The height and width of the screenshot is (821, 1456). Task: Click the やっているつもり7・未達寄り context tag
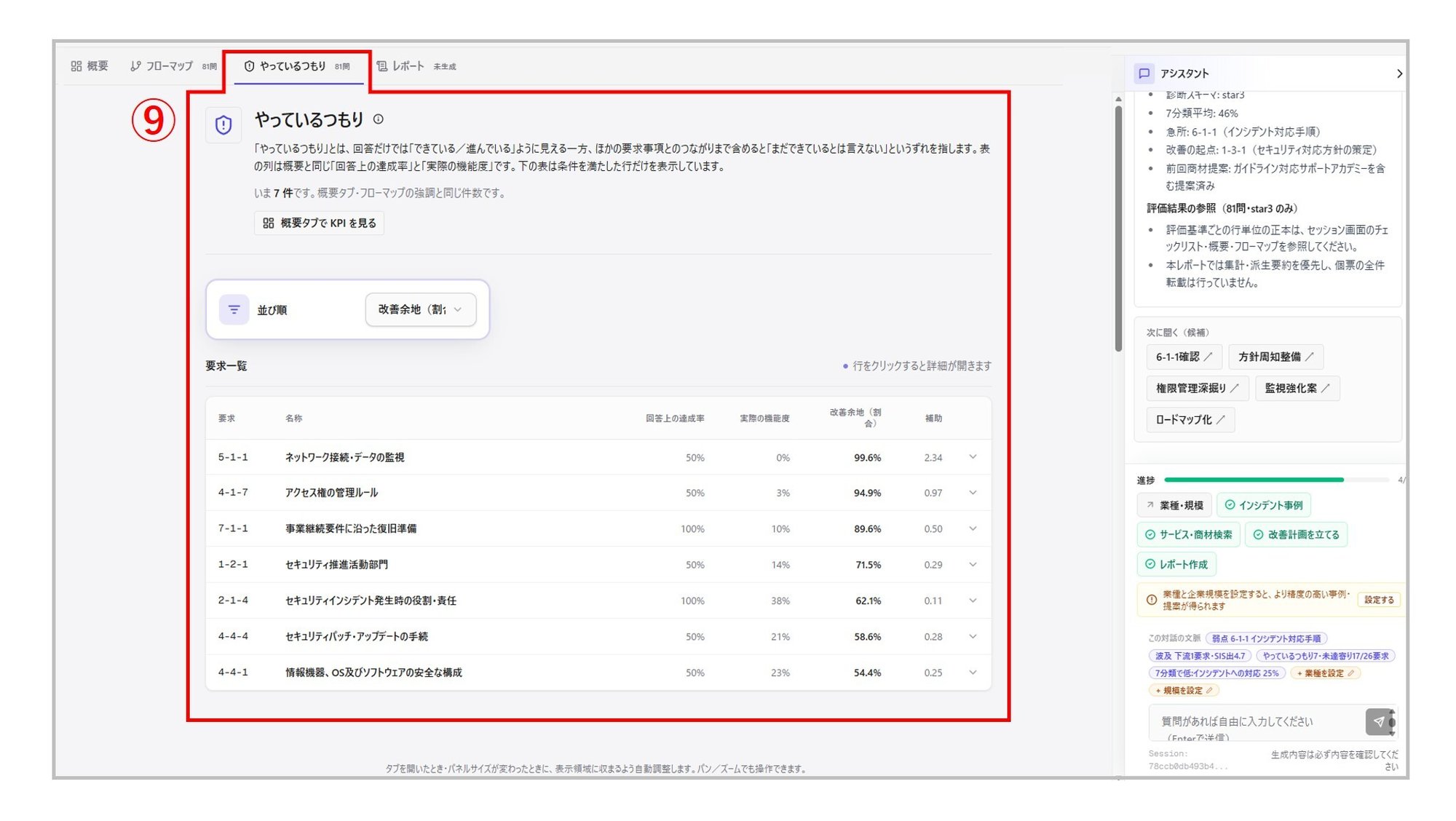1325,656
